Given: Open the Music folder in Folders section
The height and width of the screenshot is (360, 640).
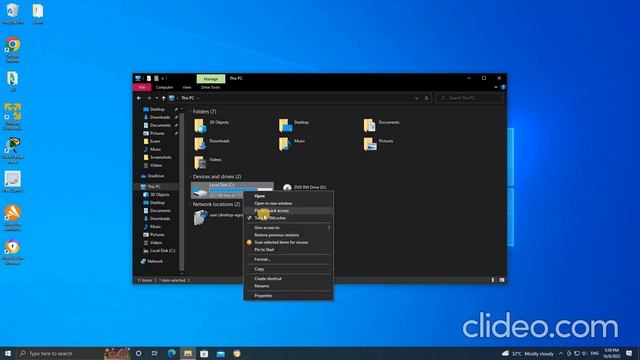Looking at the screenshot, I should (292, 144).
